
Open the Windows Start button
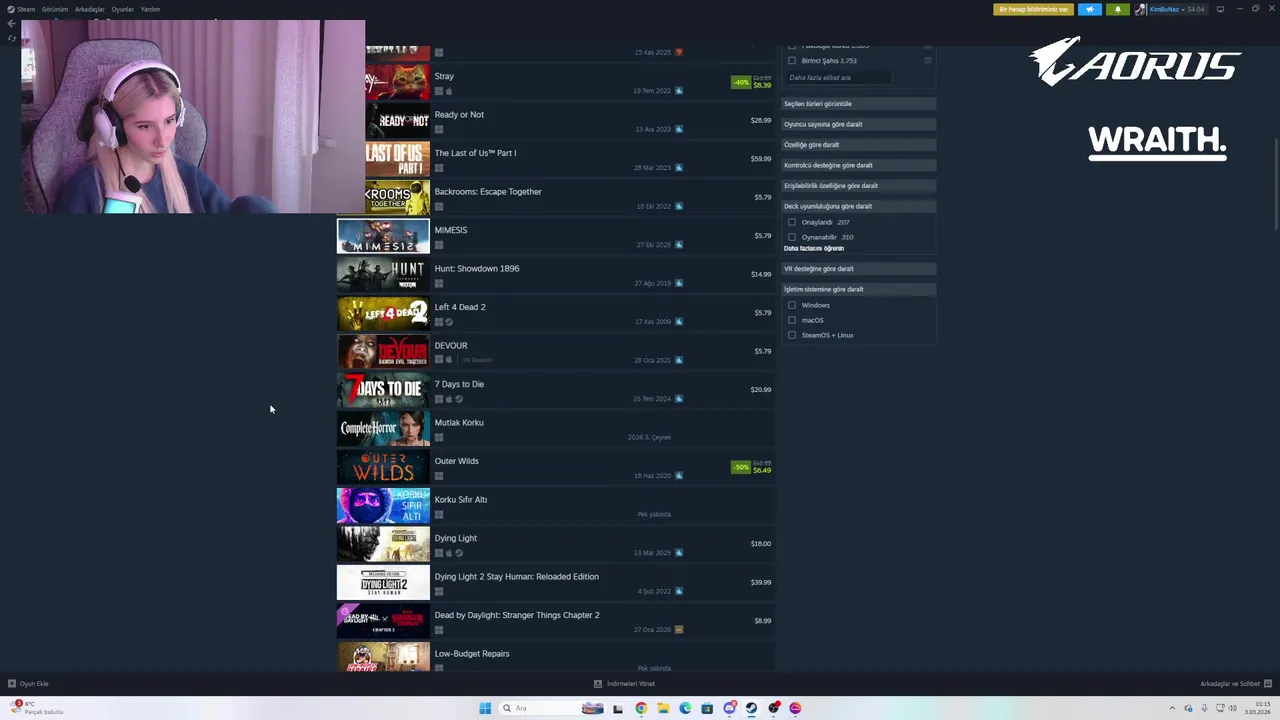(x=485, y=708)
